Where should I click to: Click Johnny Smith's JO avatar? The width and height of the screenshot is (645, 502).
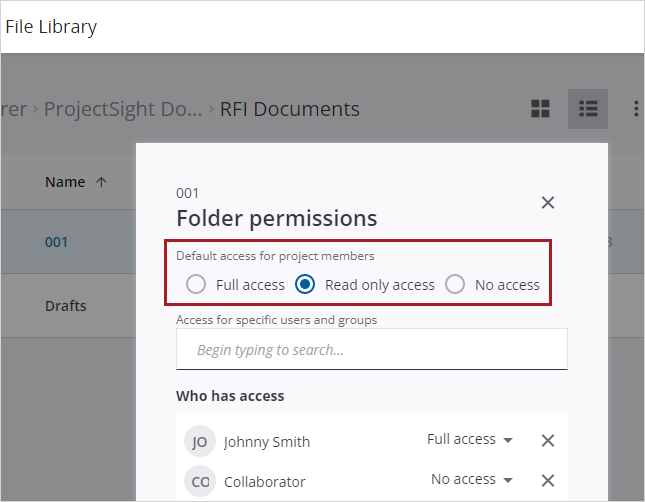[x=200, y=442]
